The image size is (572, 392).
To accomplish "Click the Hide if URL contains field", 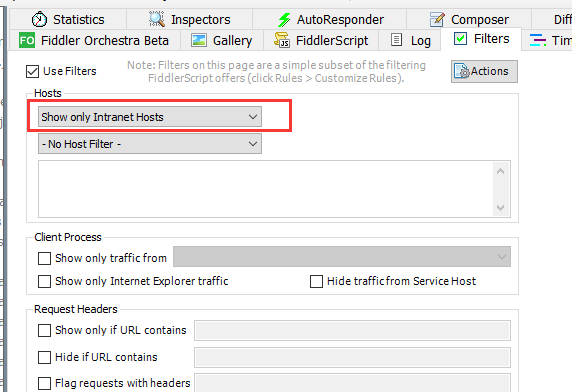I will (x=352, y=357).
